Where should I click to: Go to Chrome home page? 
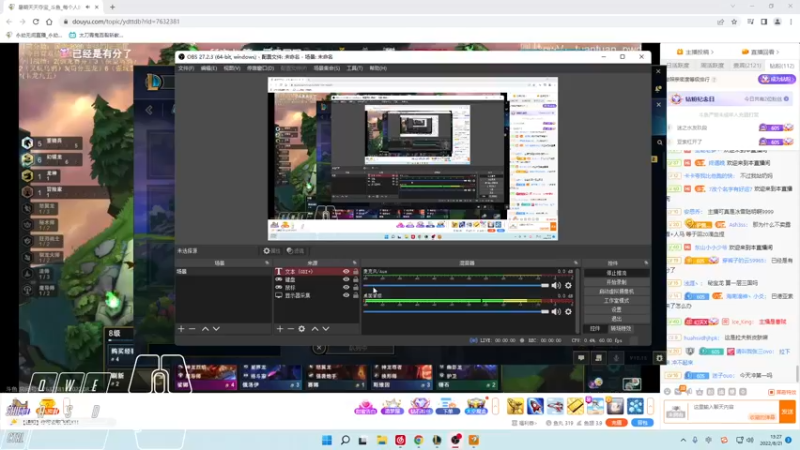coord(49,21)
